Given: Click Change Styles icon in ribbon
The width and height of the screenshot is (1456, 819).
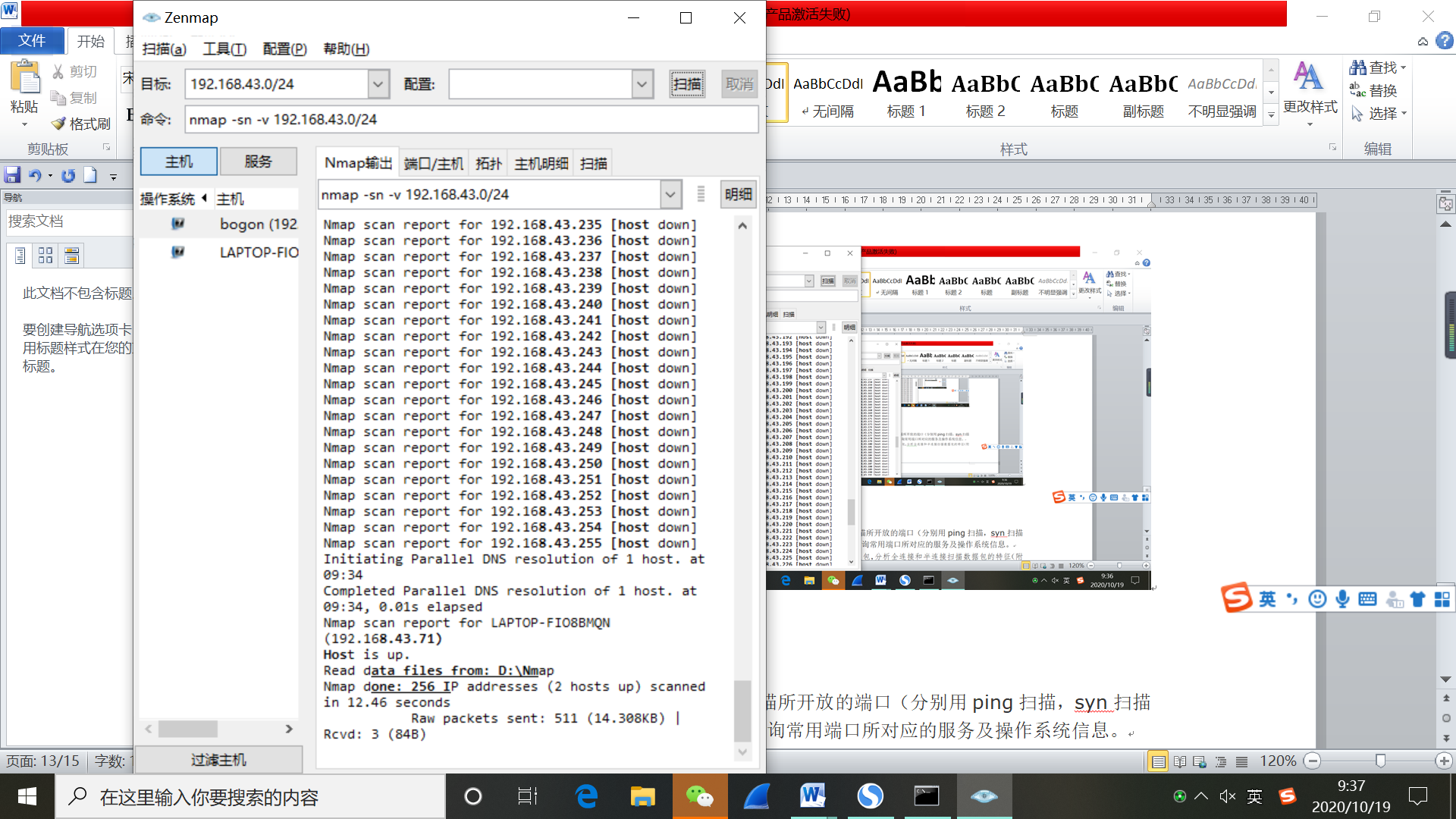Looking at the screenshot, I should pos(1309,77).
